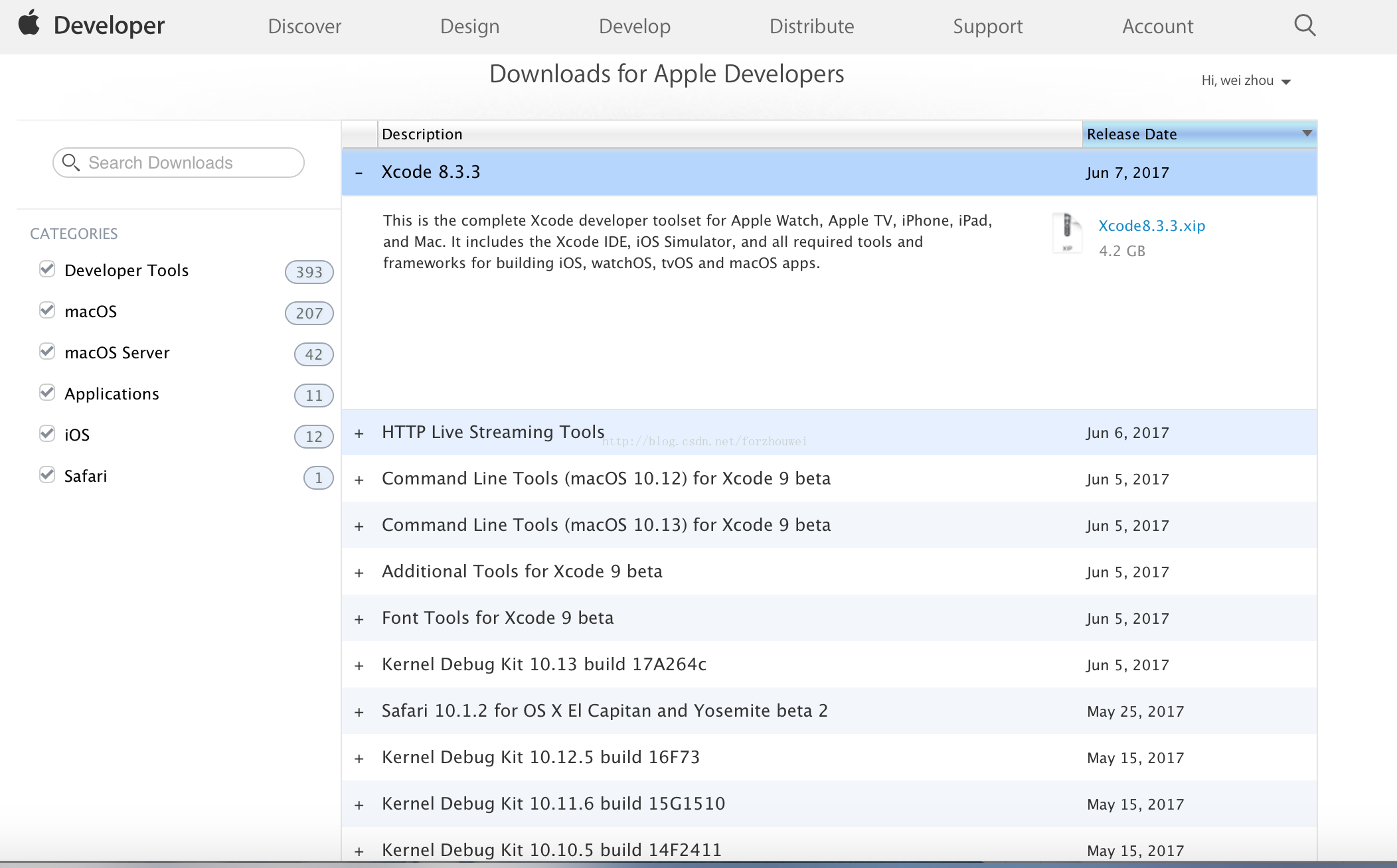Click the 4.2 GB file size text
Screen dimensions: 1397x868
1122,251
